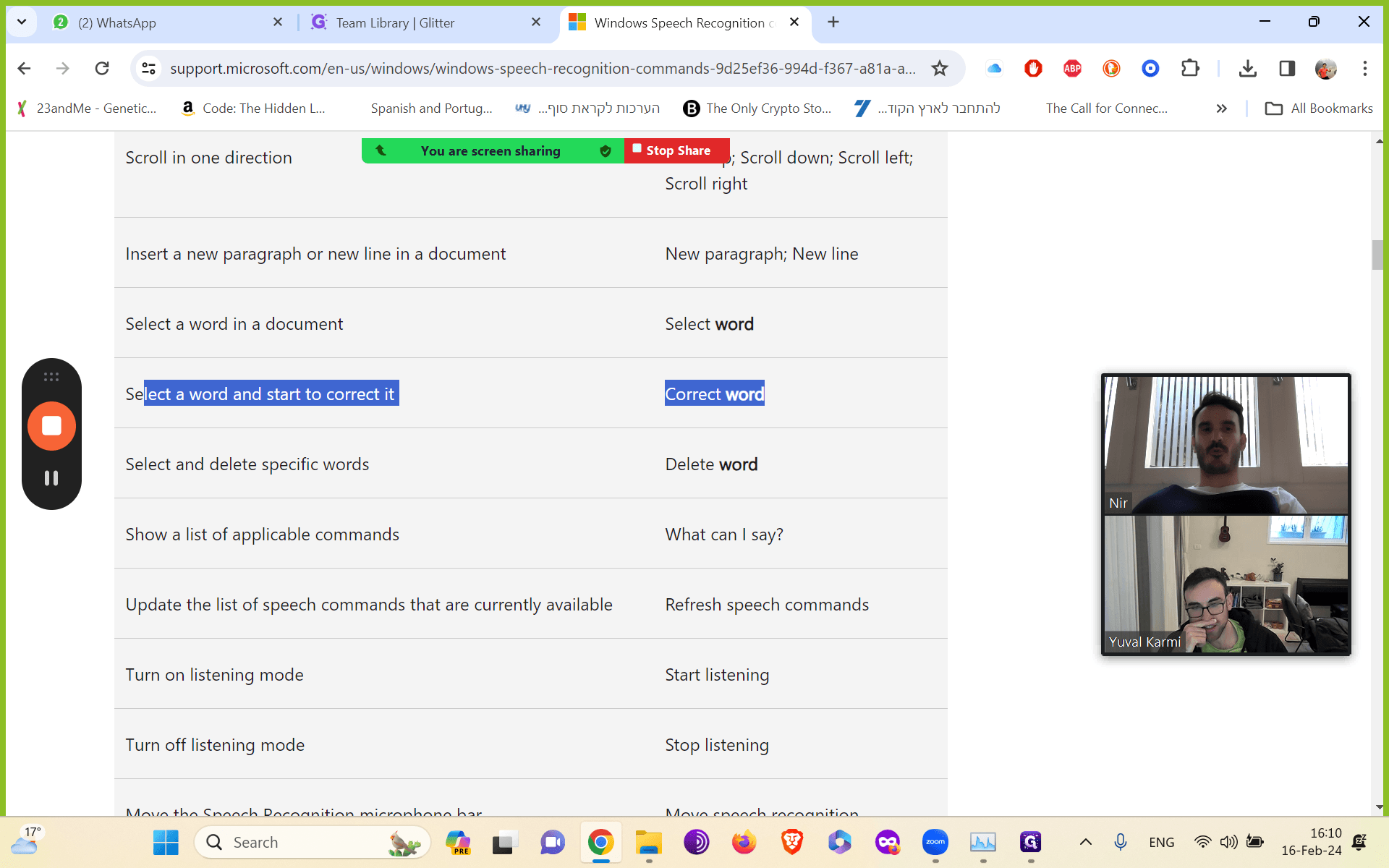
Task: Open a new browser tab
Action: pos(833,22)
